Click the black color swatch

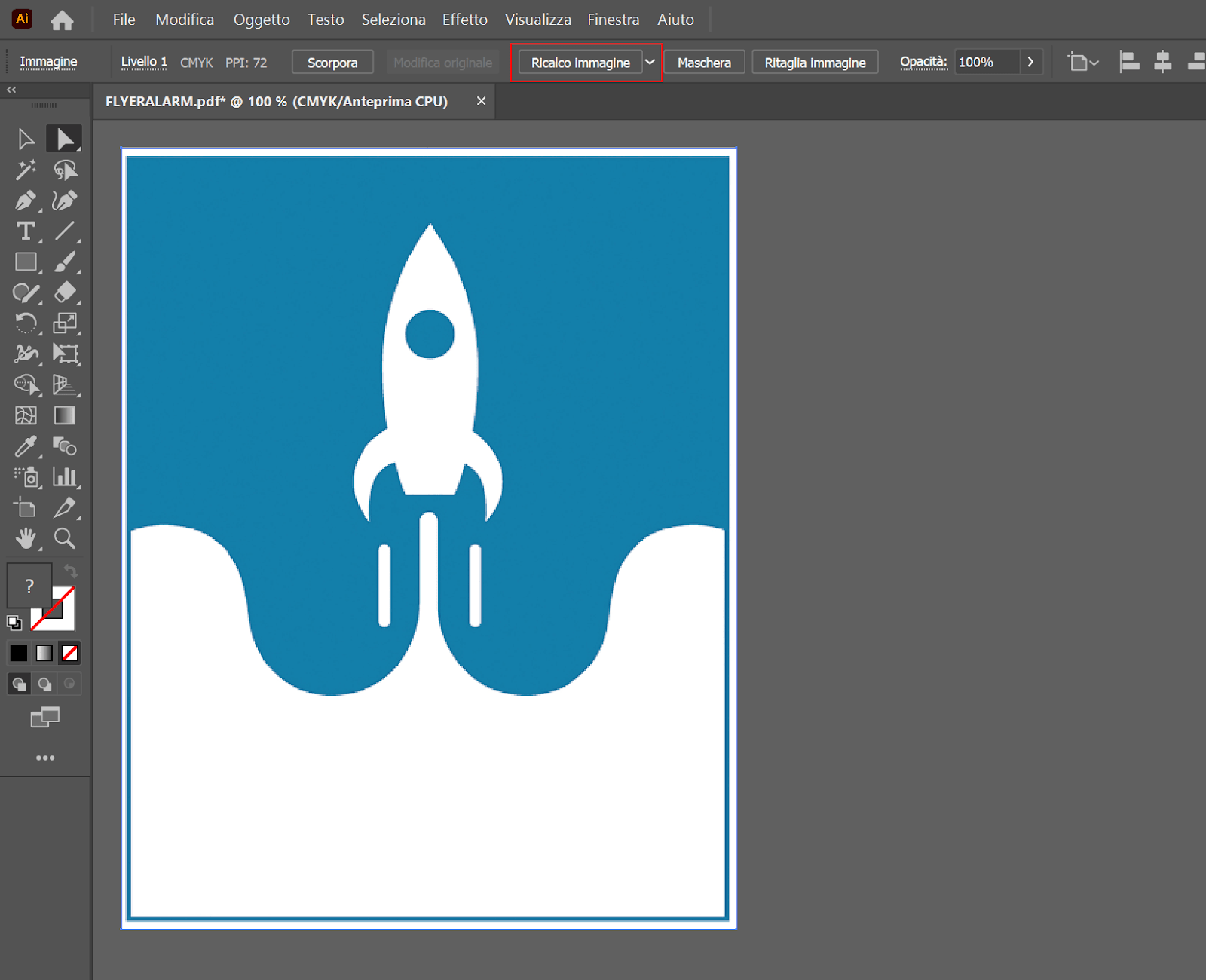click(x=18, y=652)
